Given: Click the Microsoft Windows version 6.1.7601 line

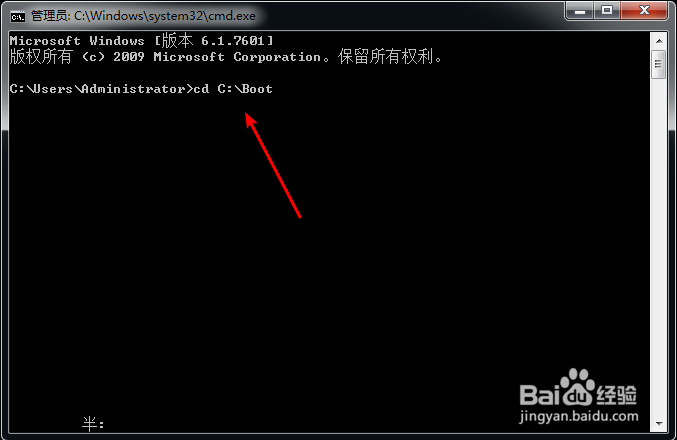Looking at the screenshot, I should (142, 41).
